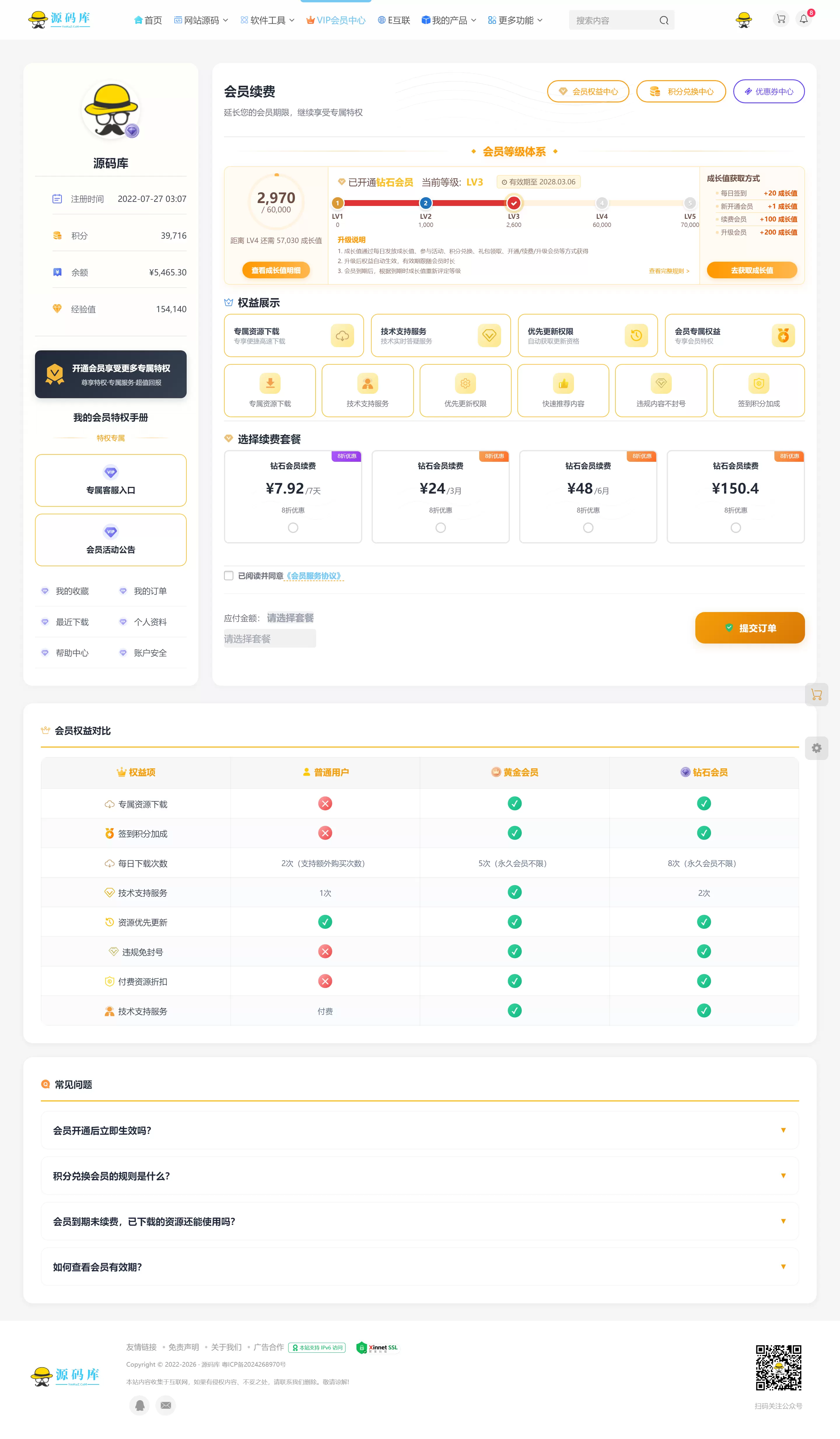Click the LV4 marker on level progress bar
The height and width of the screenshot is (1439, 840).
[x=601, y=203]
